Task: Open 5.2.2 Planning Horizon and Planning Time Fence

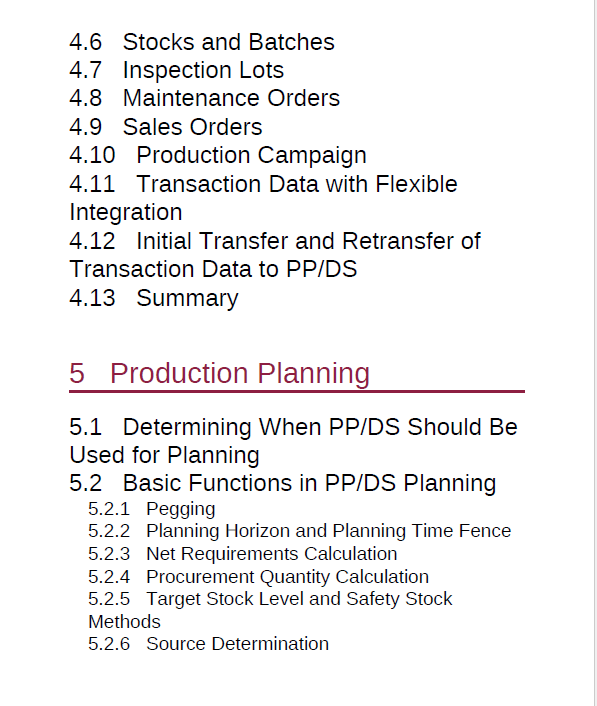Action: coord(299,531)
